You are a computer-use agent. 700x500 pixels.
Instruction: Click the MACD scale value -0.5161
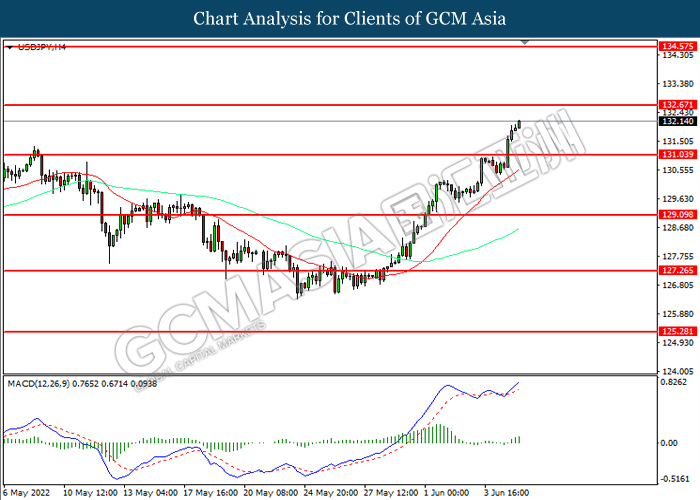pyautogui.click(x=676, y=479)
